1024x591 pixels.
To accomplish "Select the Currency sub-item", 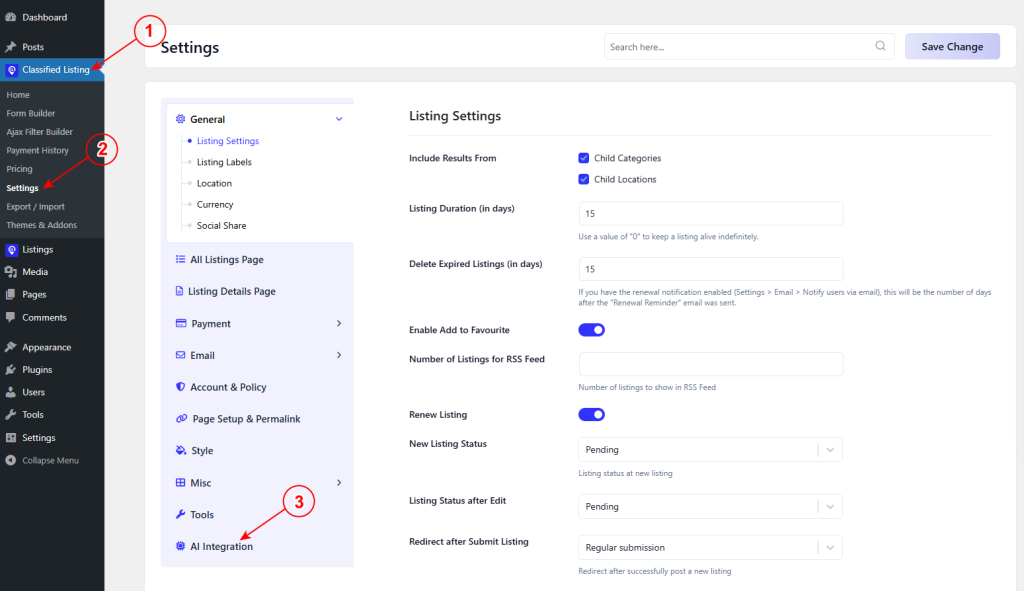I will click(215, 204).
